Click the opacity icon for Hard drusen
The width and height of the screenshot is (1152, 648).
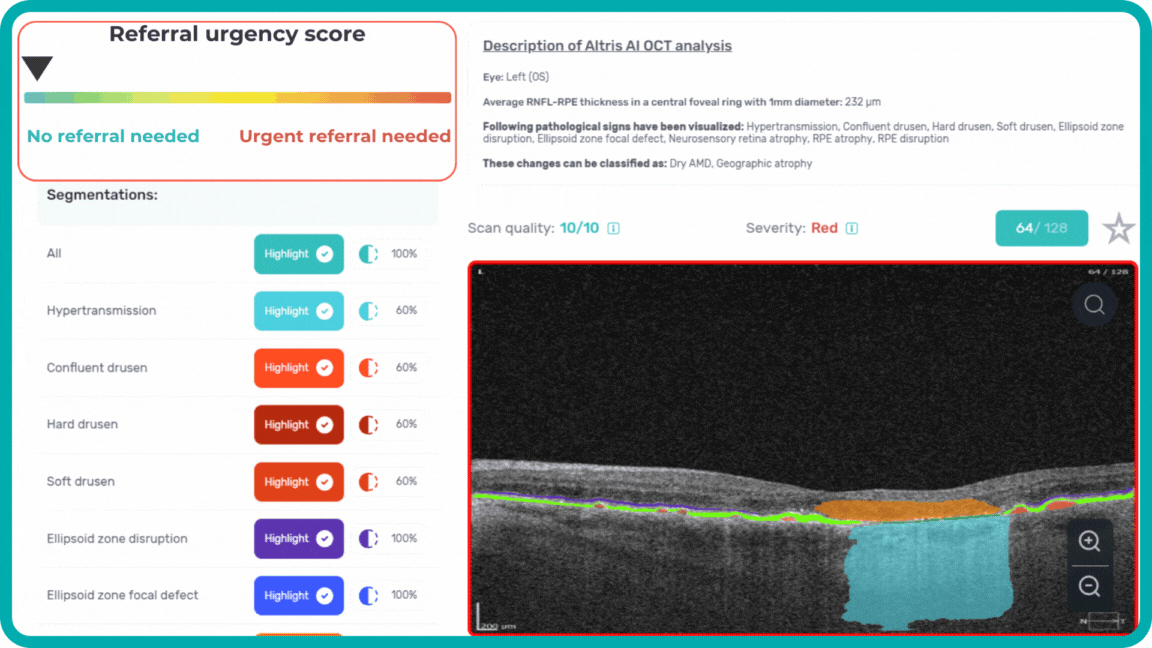[368, 425]
